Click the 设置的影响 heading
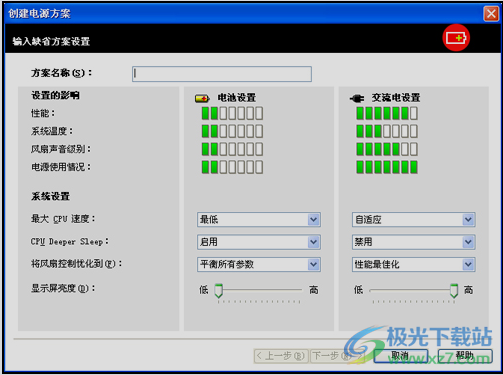The image size is (503, 375). point(55,95)
